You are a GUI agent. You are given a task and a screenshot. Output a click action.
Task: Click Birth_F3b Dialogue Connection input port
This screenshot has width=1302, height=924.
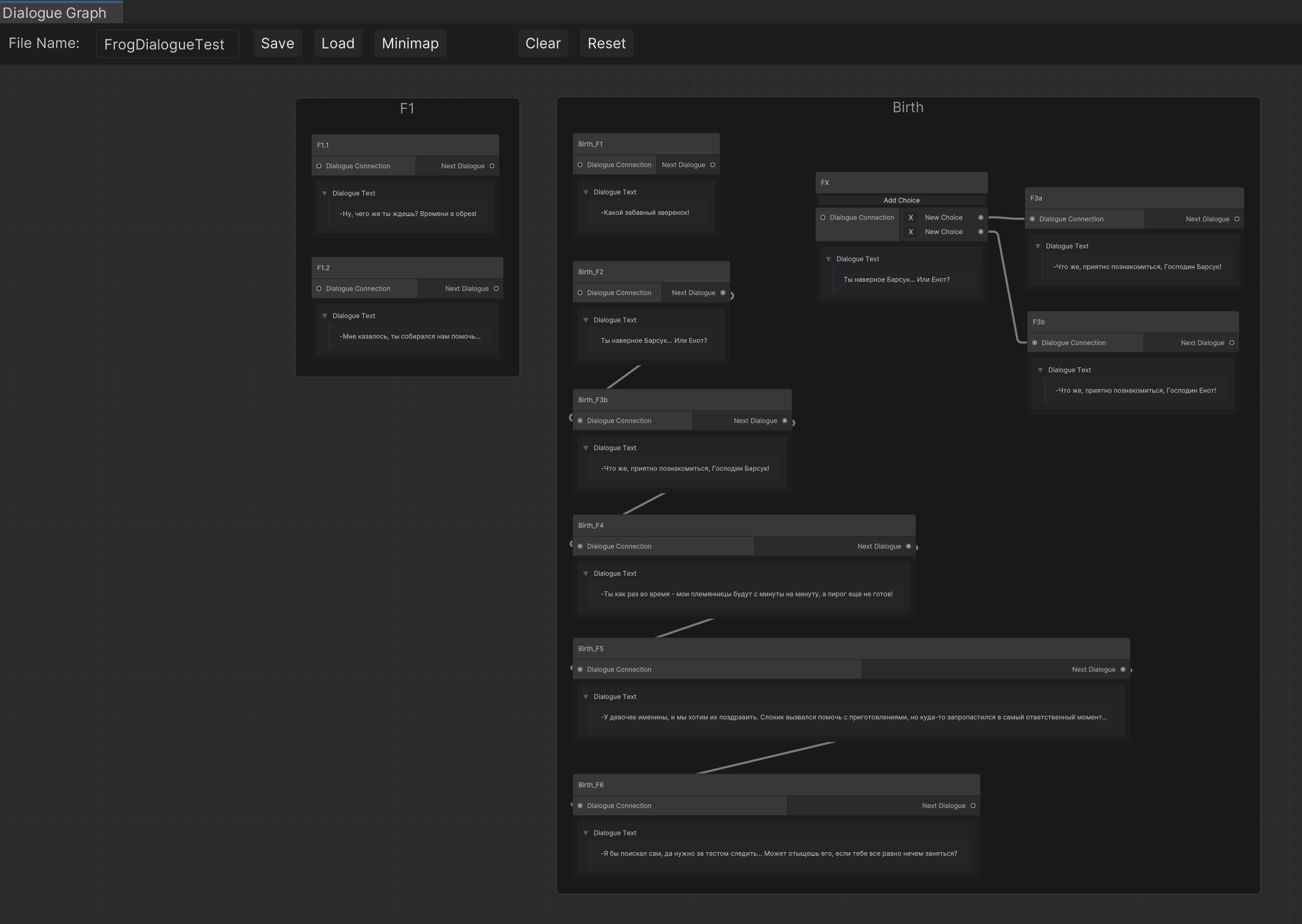(580, 421)
